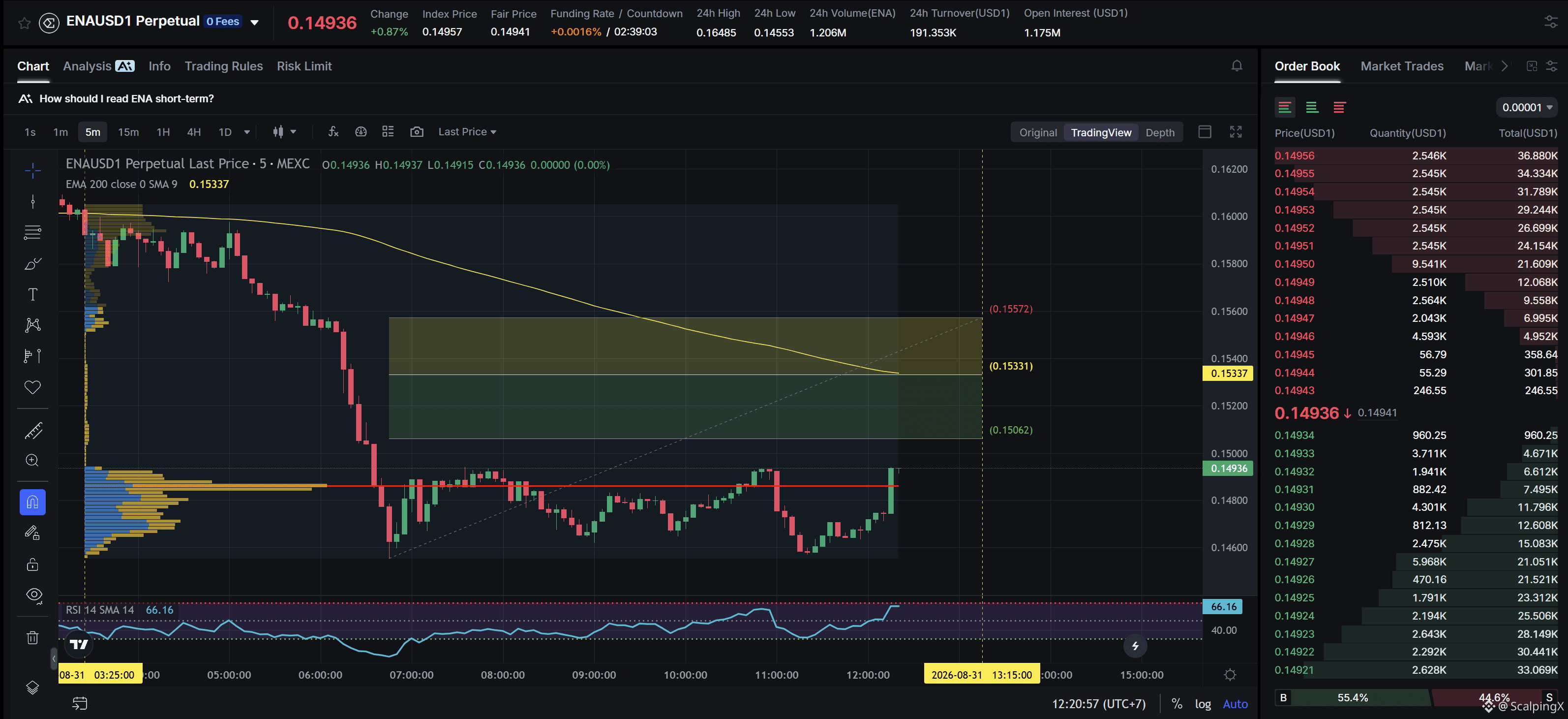Open chart settings dial icon
The image size is (1568, 719).
click(361, 131)
